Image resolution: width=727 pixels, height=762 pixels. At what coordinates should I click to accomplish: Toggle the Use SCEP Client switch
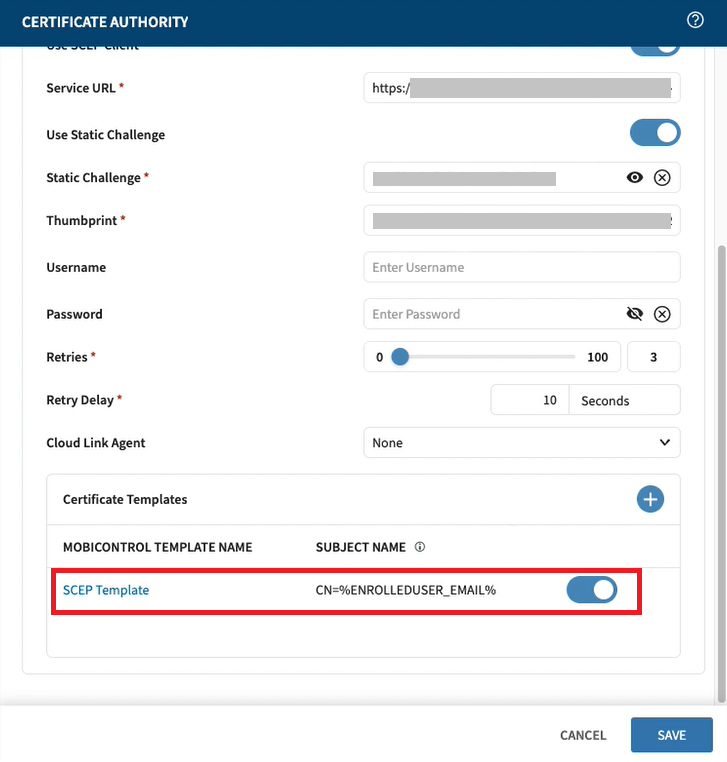[x=655, y=48]
